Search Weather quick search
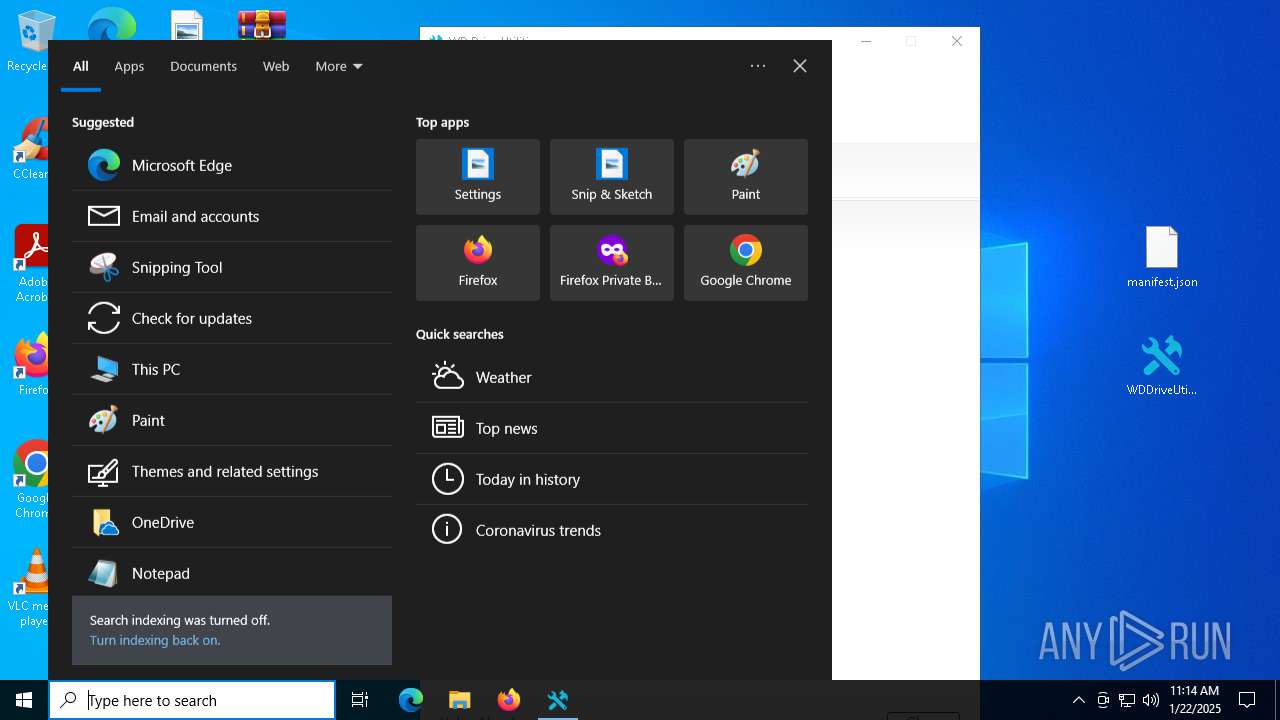This screenshot has width=1280, height=720. coord(612,377)
